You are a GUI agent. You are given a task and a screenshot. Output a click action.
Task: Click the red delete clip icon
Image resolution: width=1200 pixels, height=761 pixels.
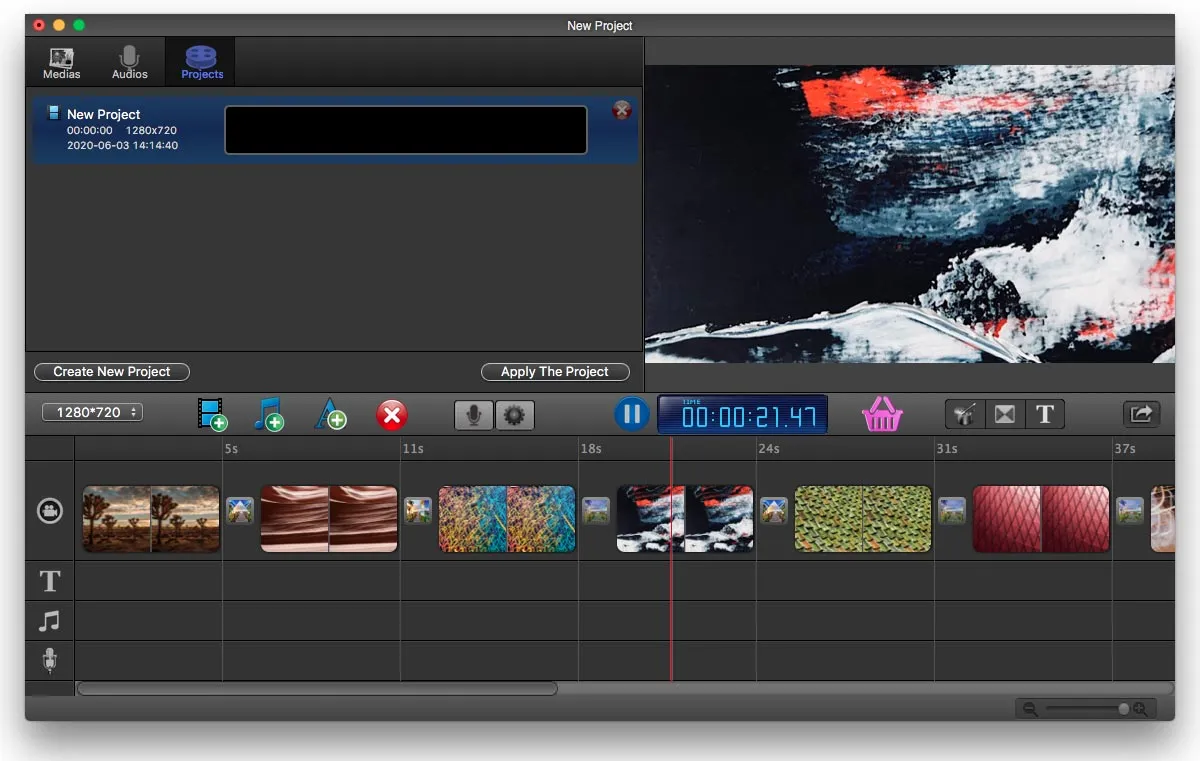[391, 414]
